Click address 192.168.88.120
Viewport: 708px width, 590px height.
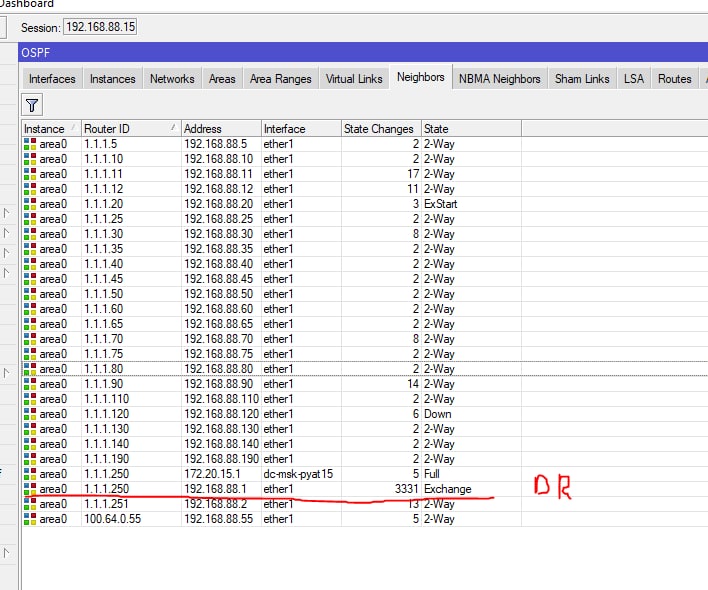pos(221,414)
